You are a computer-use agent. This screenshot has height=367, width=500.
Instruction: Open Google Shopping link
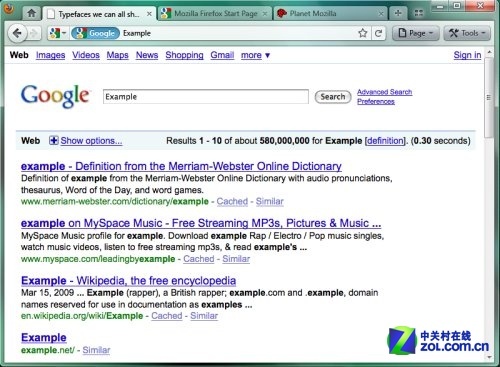coord(184,55)
